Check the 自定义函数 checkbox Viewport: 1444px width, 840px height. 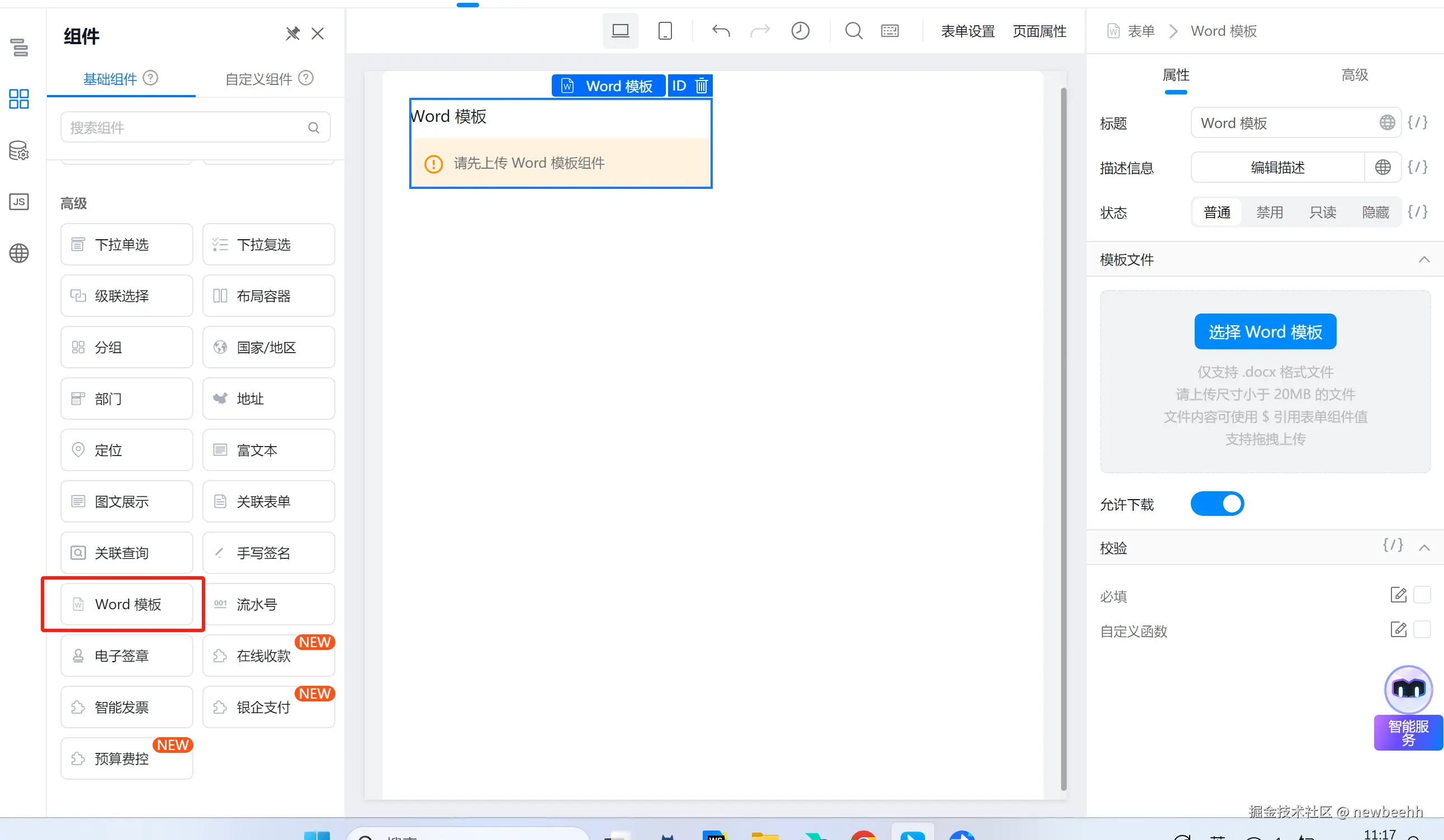pyautogui.click(x=1422, y=630)
